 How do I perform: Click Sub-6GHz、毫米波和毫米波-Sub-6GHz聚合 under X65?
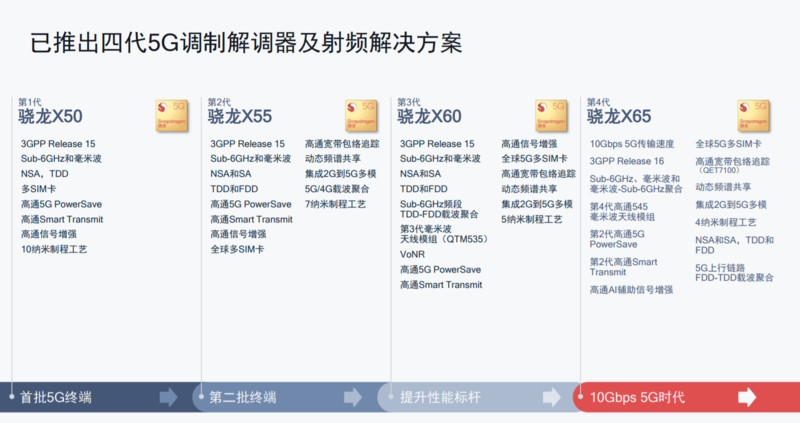tap(636, 184)
